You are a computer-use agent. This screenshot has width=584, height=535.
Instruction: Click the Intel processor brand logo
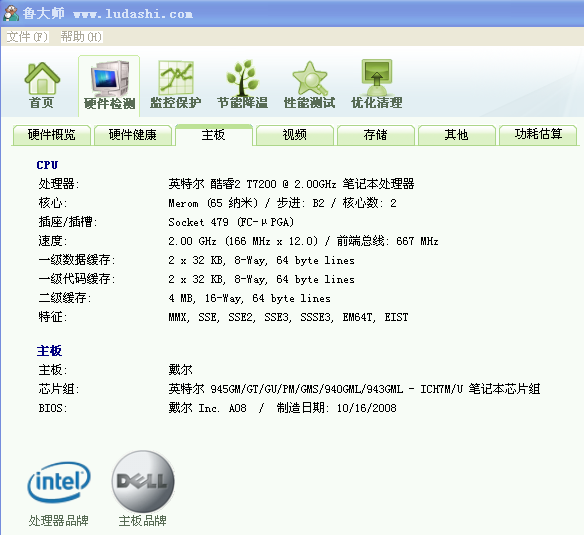59,482
